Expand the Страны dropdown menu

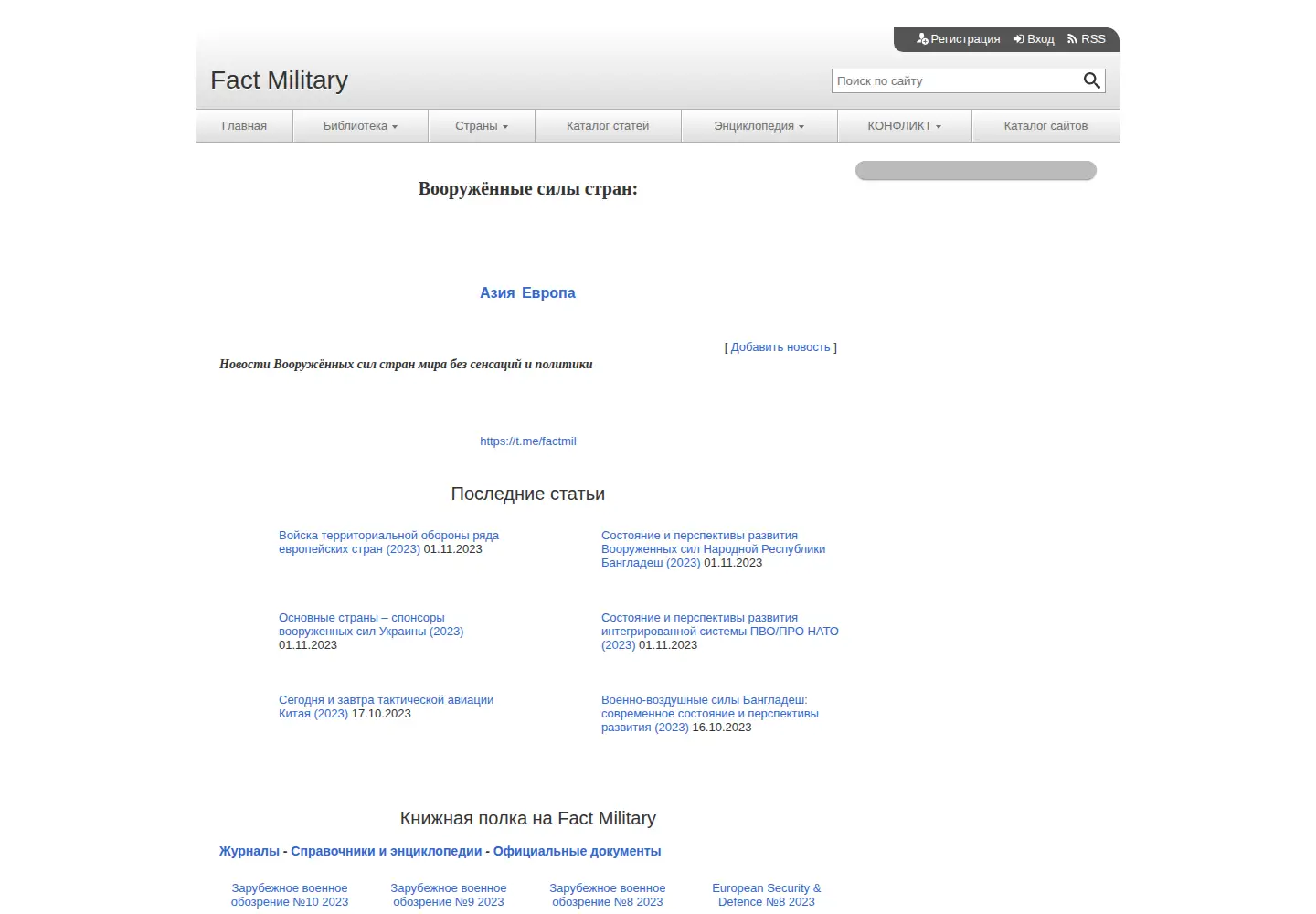pyautogui.click(x=482, y=126)
